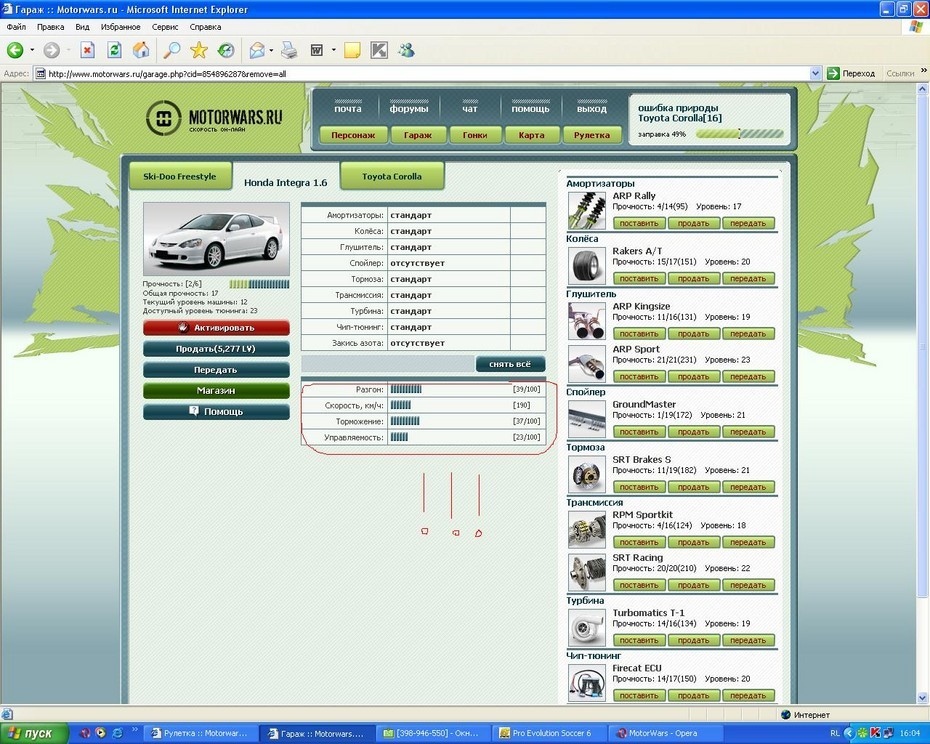Switch to the Toyota Corolla tab
Screen dimensions: 930x744
coord(392,176)
